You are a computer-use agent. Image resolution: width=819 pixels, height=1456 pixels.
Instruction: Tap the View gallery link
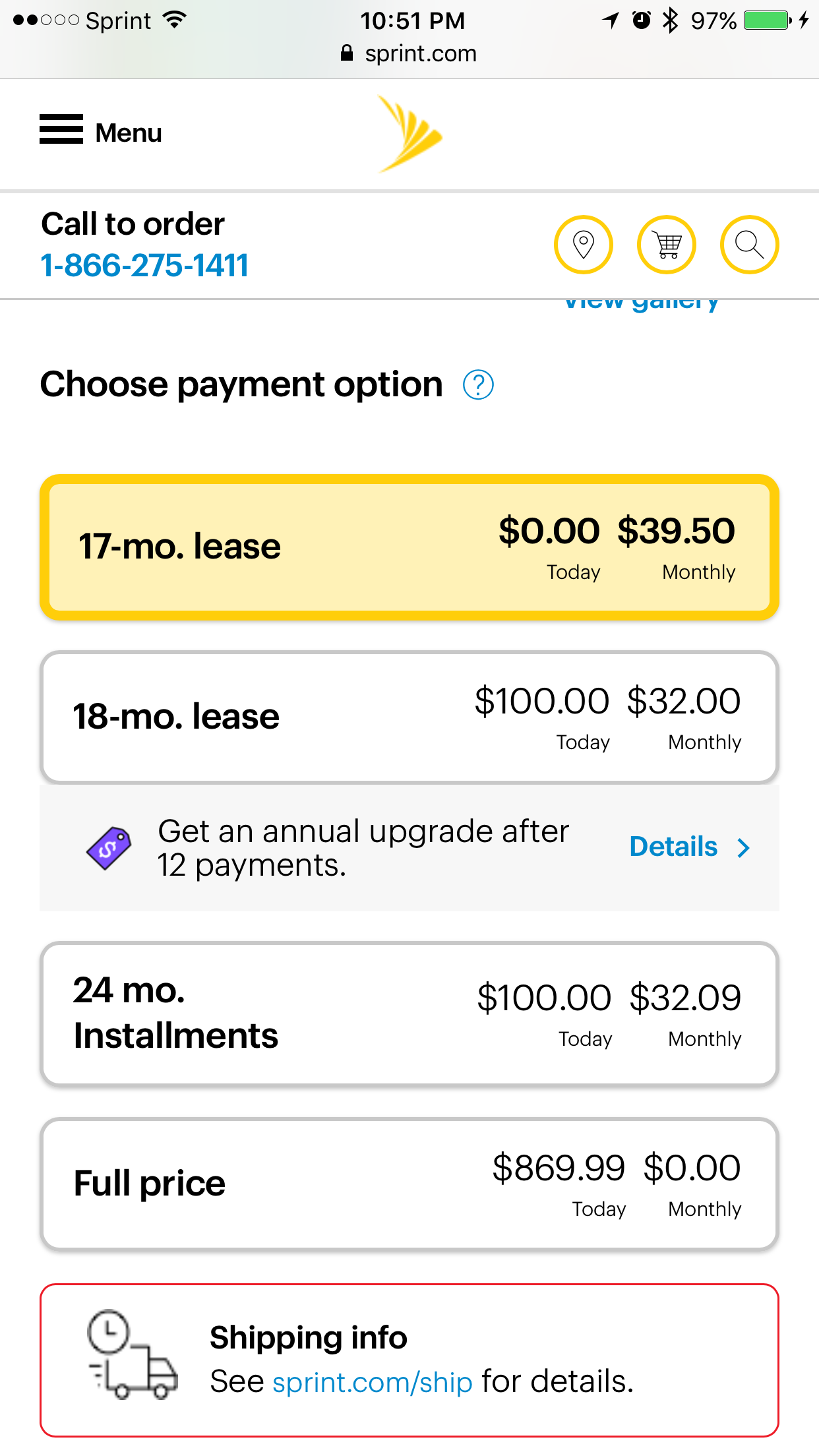pos(641,303)
